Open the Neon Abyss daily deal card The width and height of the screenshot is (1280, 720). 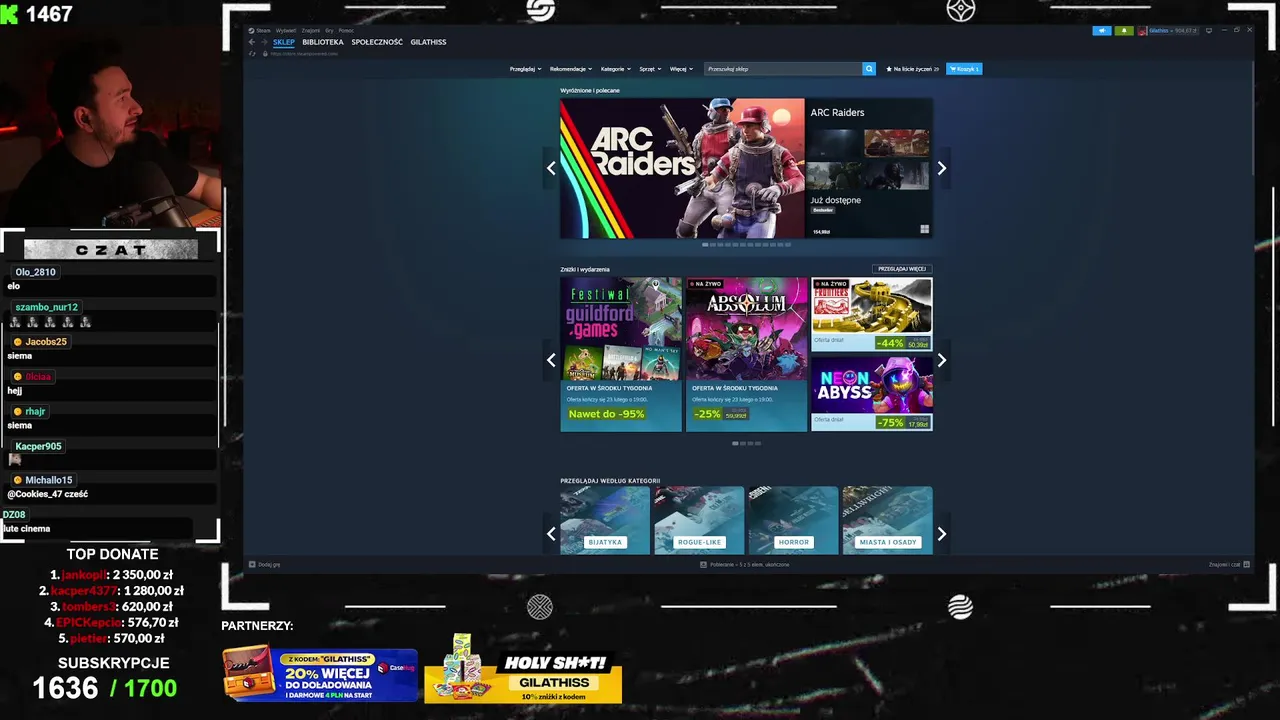[x=872, y=393]
